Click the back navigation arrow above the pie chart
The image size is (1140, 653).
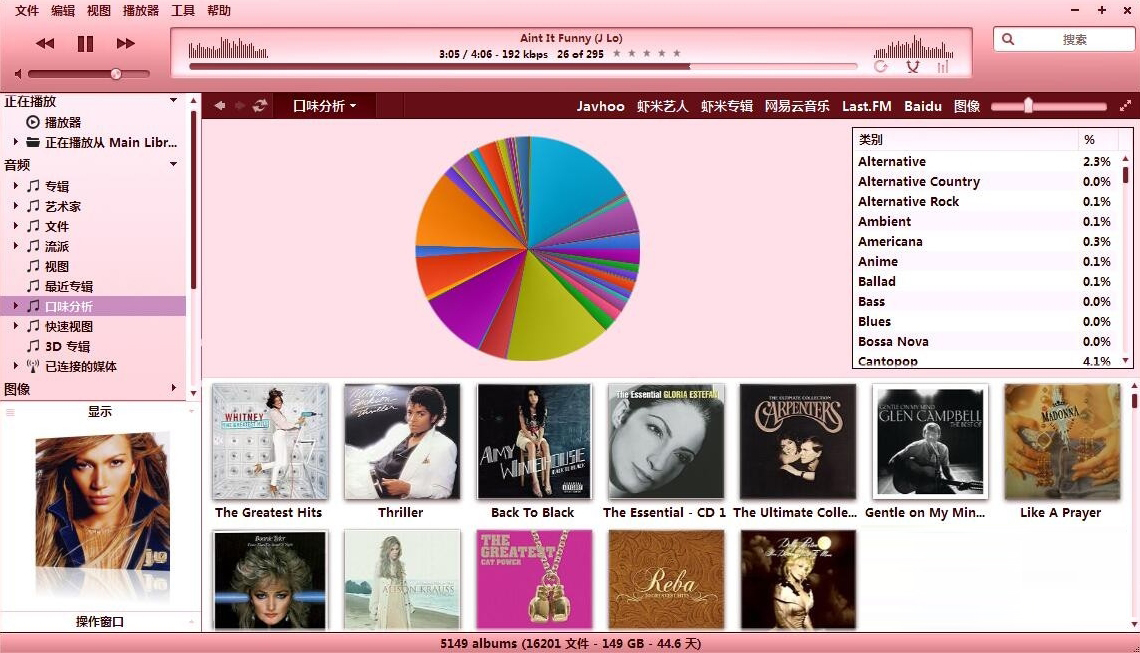point(219,105)
